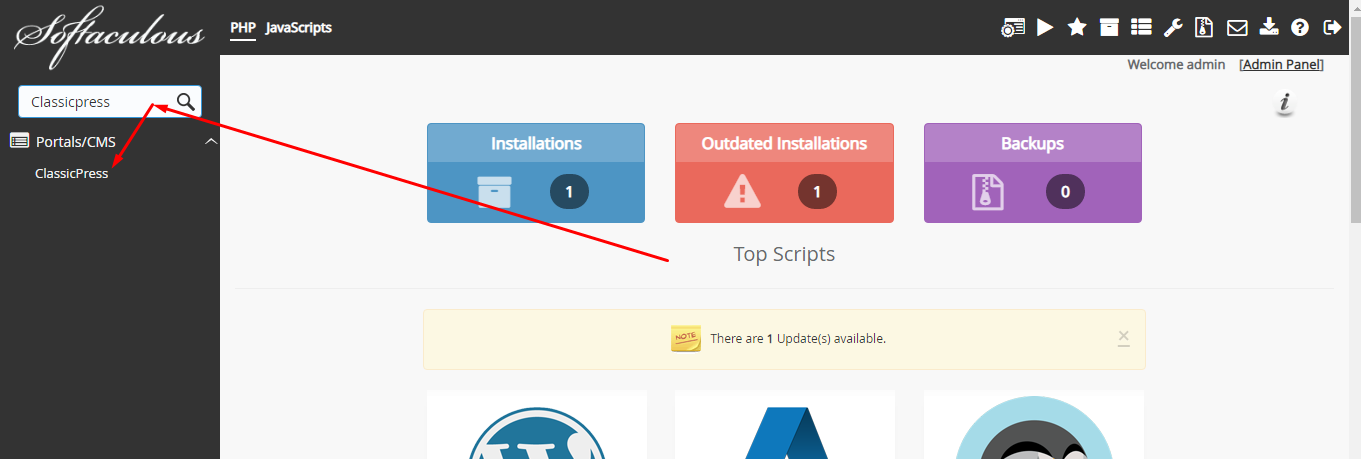Open the Backups card
The height and width of the screenshot is (459, 1361).
[1033, 173]
